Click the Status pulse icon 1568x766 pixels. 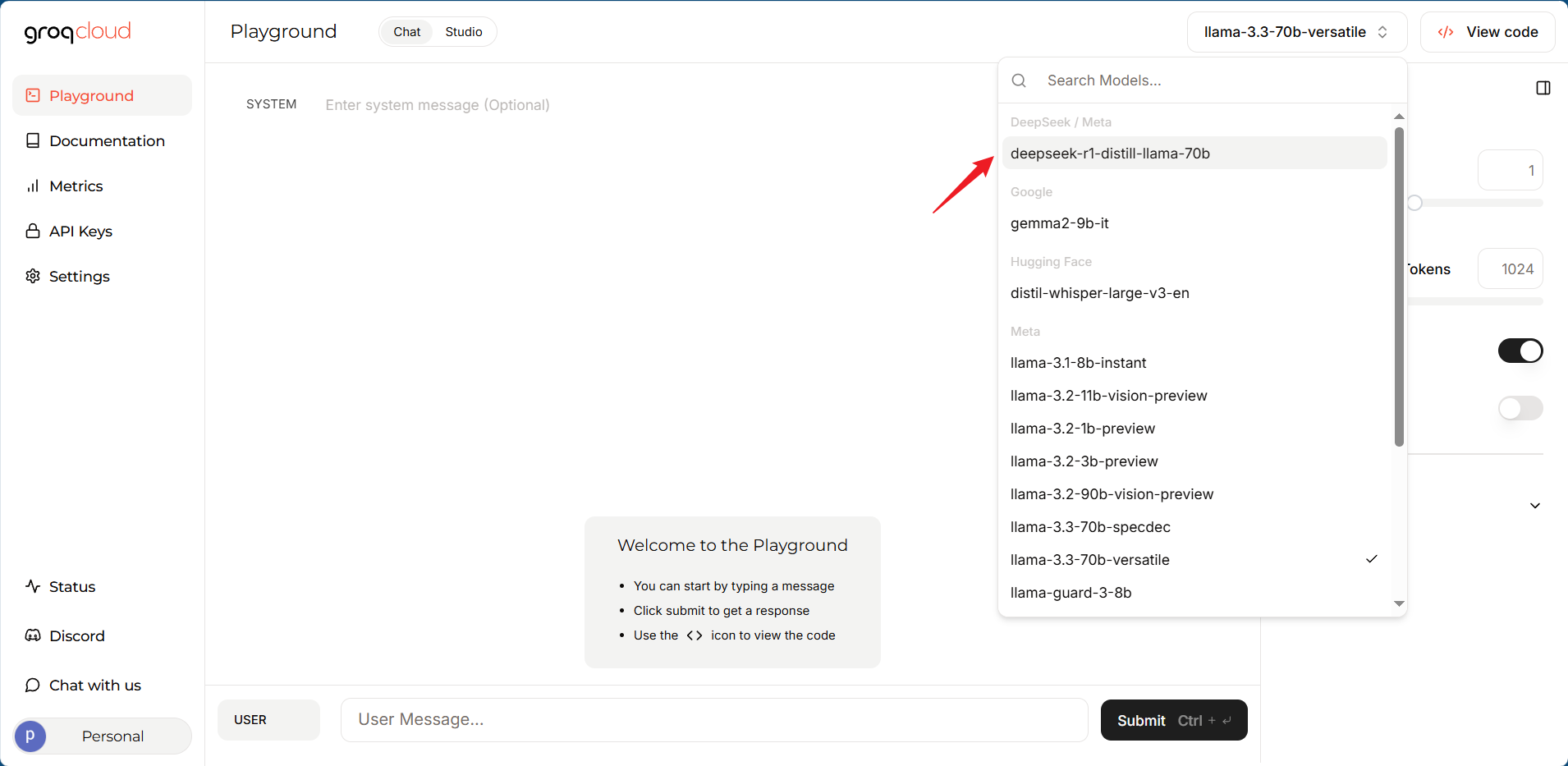(x=33, y=586)
